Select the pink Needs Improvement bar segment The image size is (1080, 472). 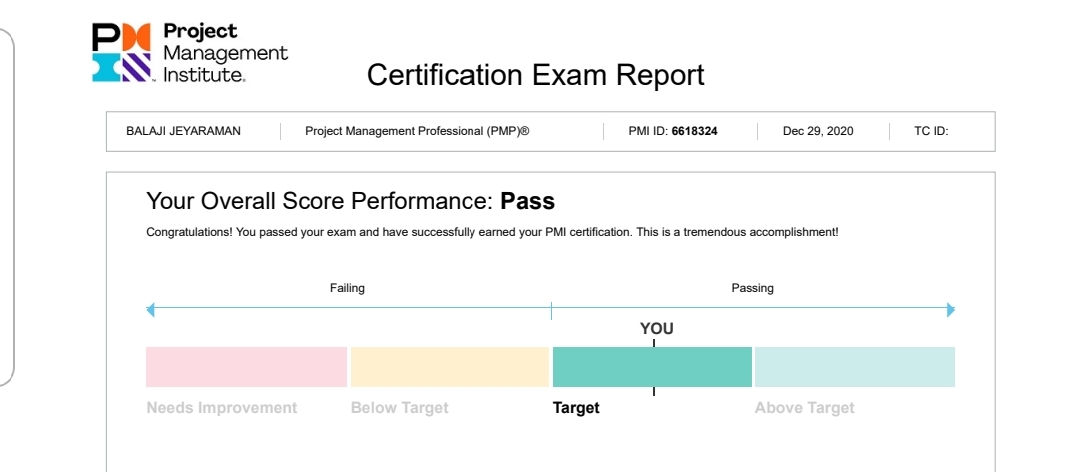[x=247, y=367]
